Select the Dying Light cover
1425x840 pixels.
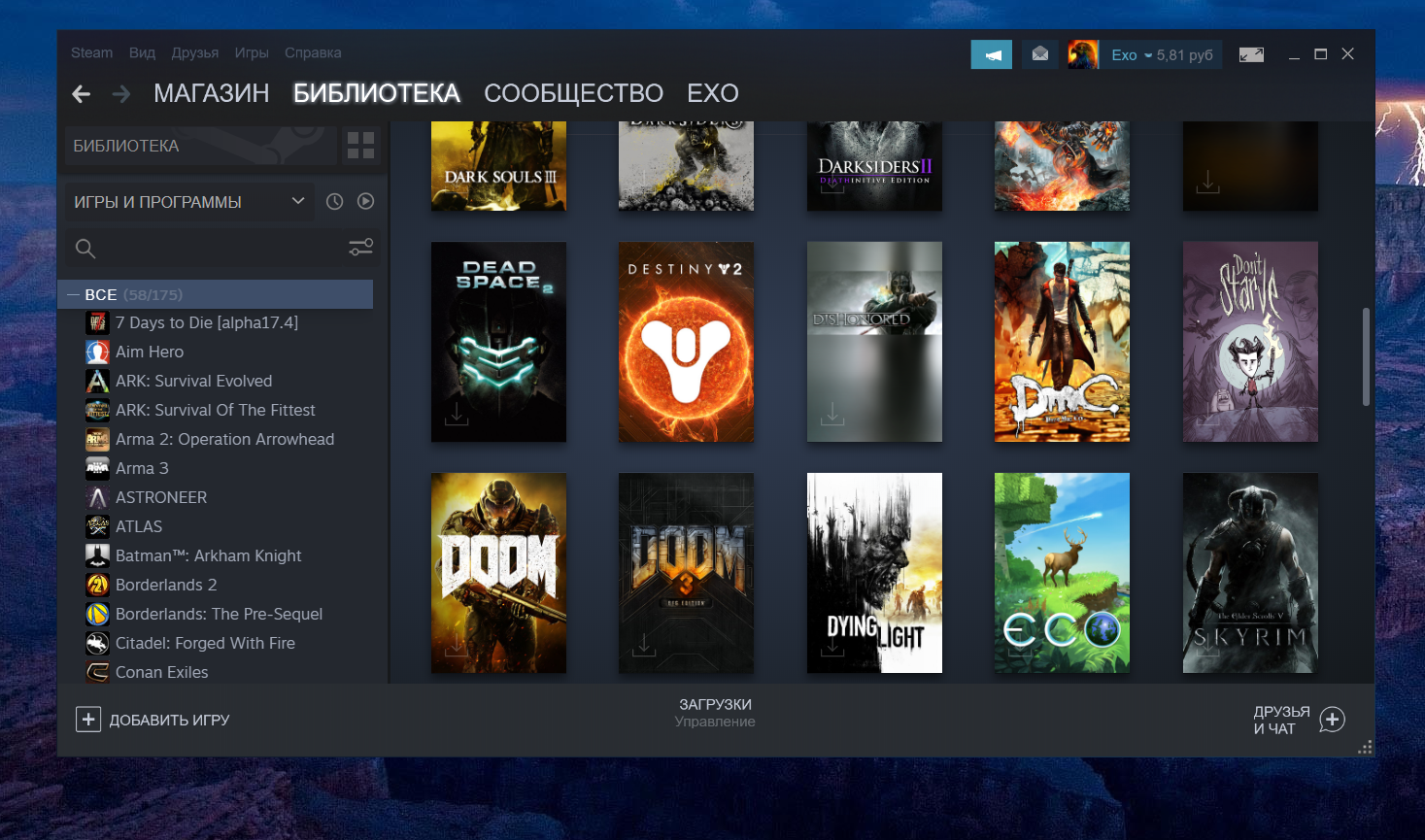(874, 573)
